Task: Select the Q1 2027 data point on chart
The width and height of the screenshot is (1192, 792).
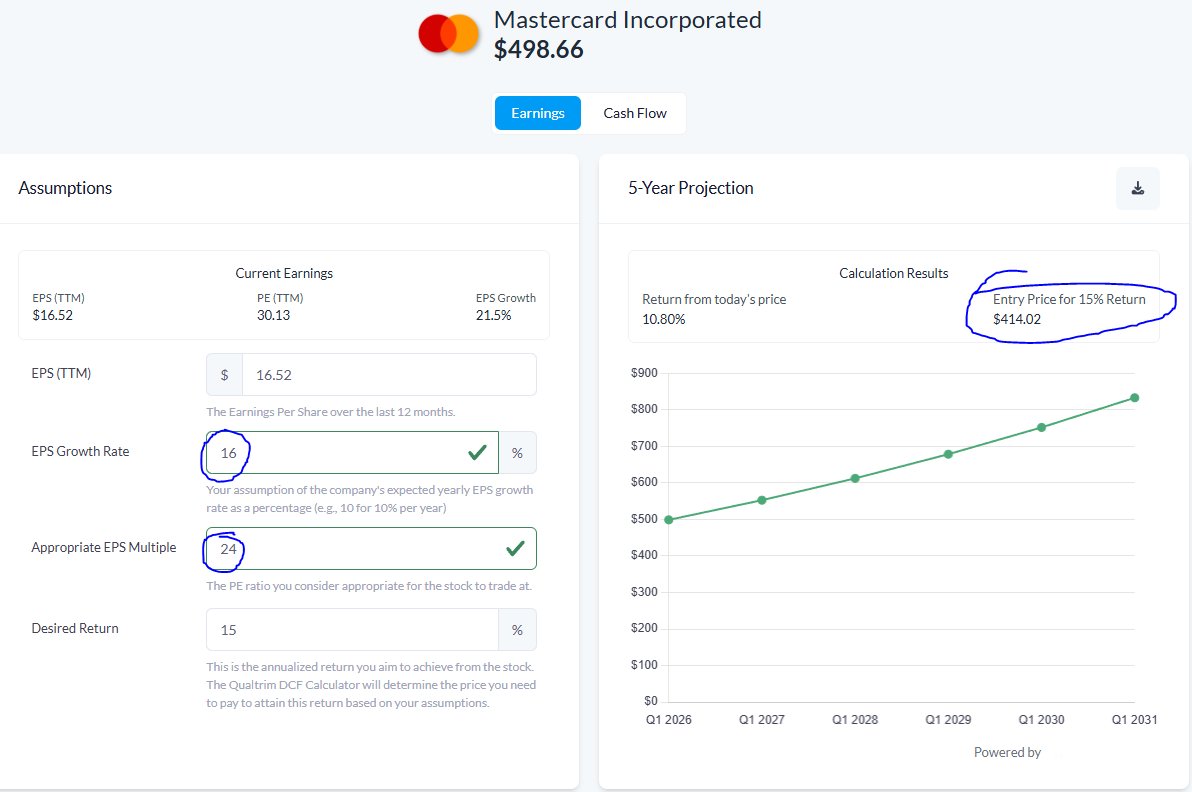Action: [762, 500]
